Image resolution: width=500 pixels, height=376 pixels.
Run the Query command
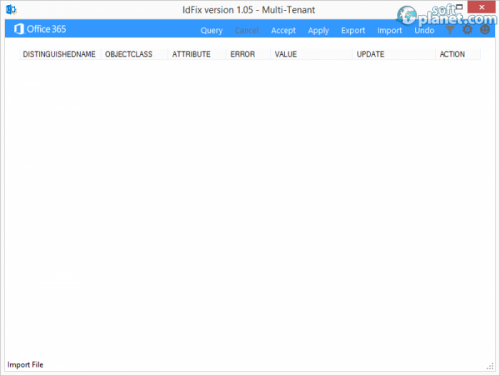(211, 30)
